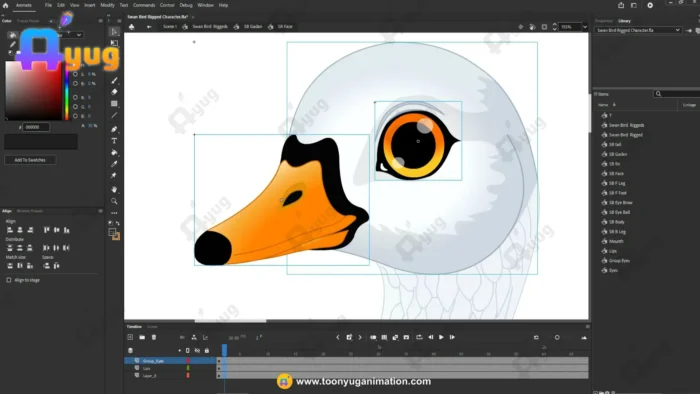Screen dimensions: 700x394
Task: Select Group Eyes library item
Action: click(x=619, y=261)
